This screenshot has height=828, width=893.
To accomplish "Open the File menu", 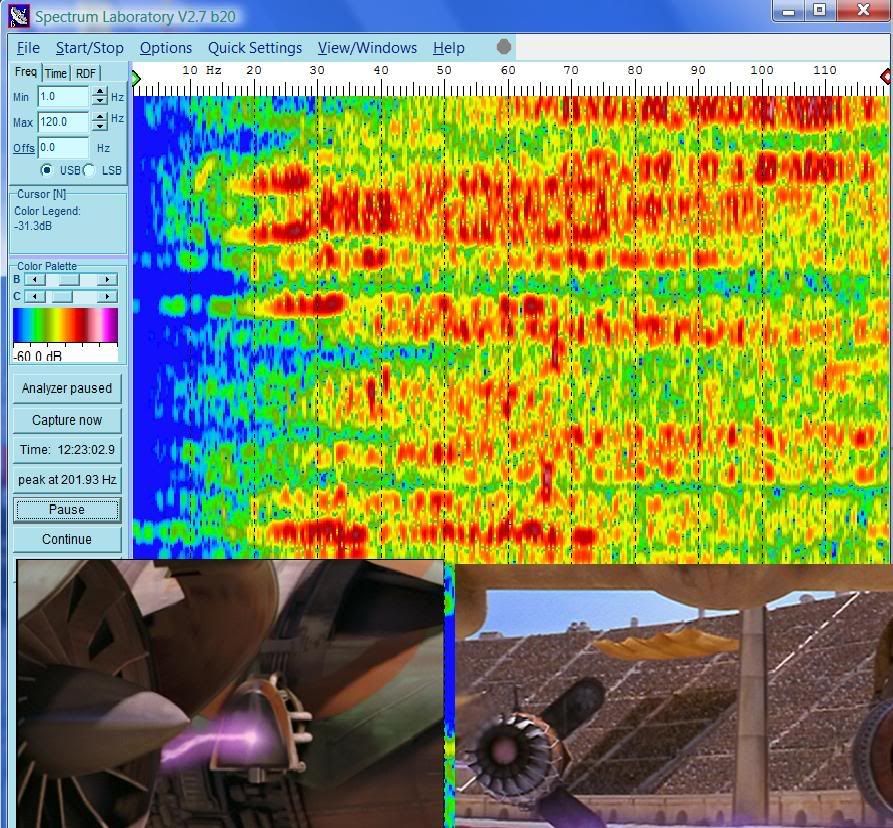I will coord(28,48).
